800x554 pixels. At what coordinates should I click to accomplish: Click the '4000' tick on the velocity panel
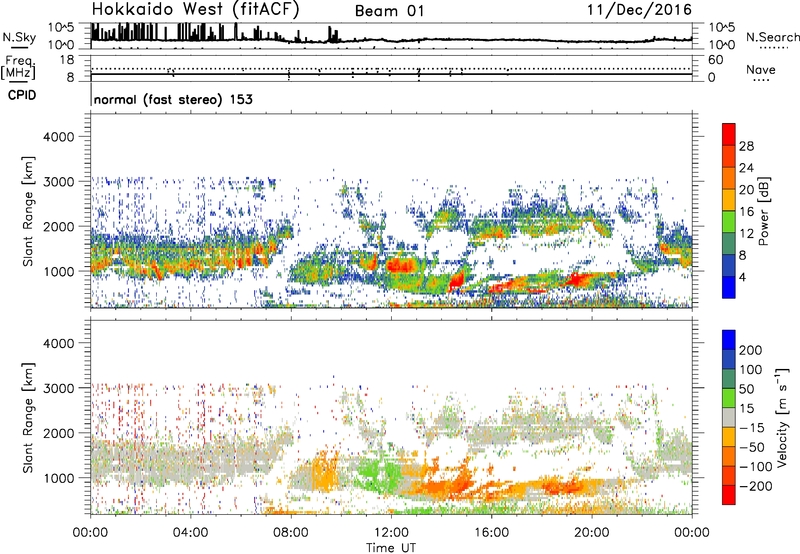point(58,343)
